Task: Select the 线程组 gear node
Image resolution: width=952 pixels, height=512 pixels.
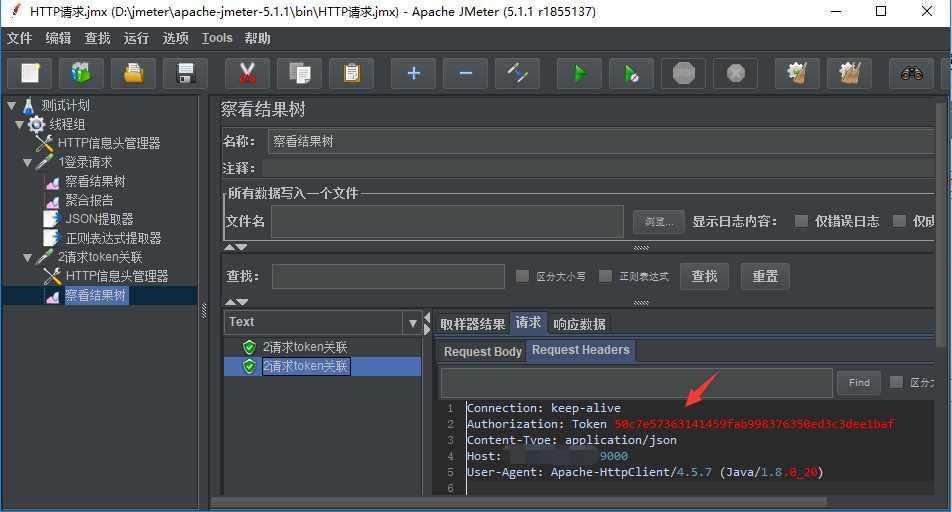Action: (57, 125)
